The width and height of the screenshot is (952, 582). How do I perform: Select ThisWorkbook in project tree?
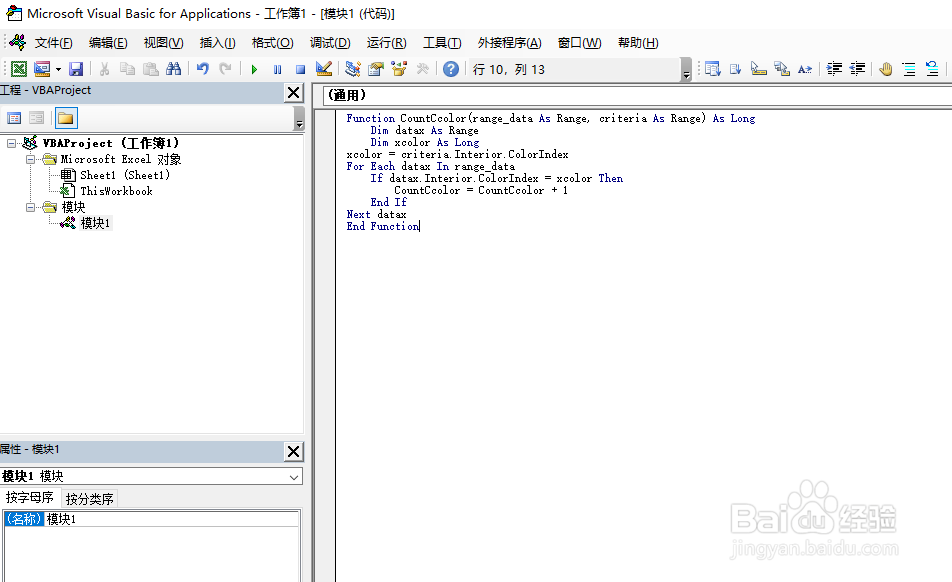point(116,191)
